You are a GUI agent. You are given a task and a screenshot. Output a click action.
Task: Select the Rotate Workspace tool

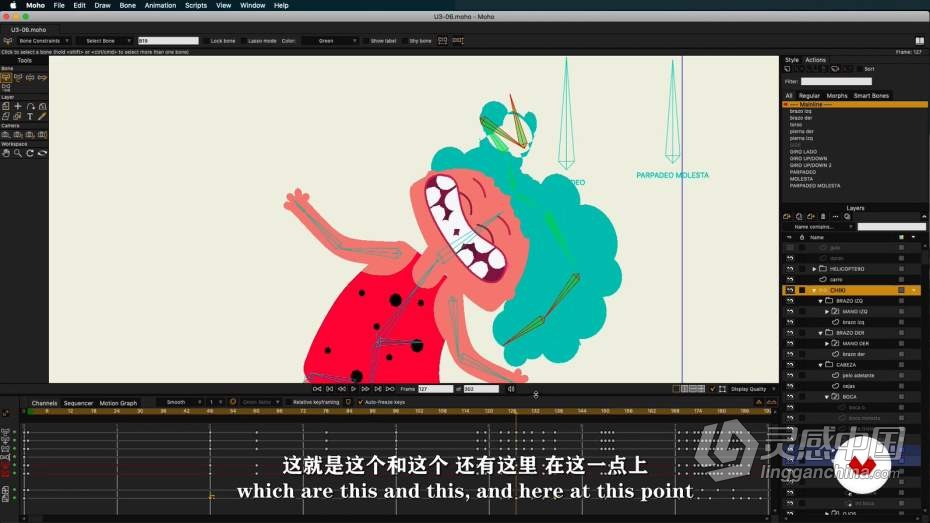[30, 153]
